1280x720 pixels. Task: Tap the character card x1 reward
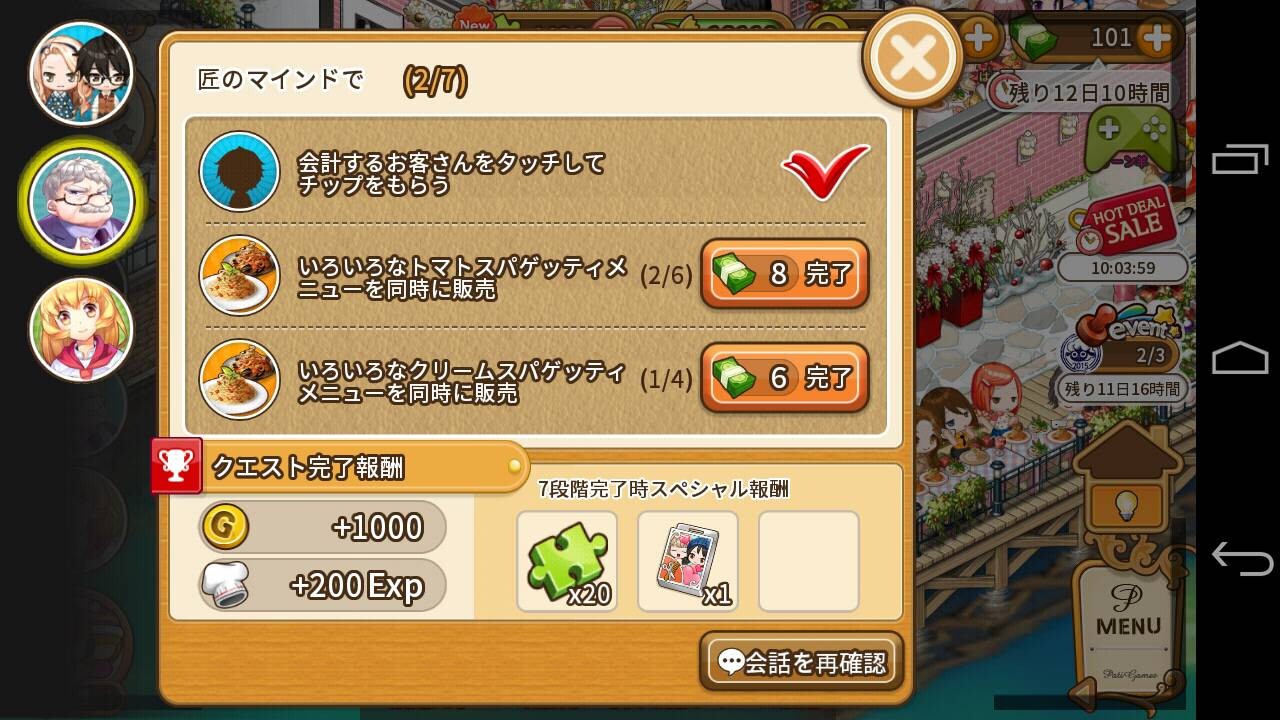pos(688,561)
